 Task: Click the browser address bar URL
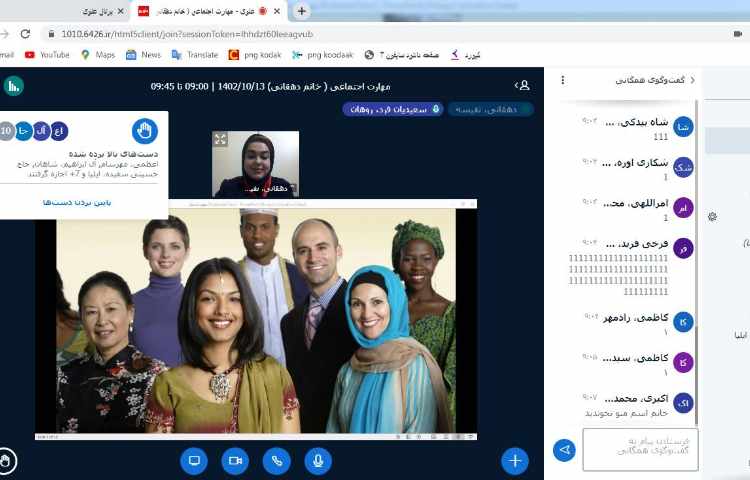(187, 34)
